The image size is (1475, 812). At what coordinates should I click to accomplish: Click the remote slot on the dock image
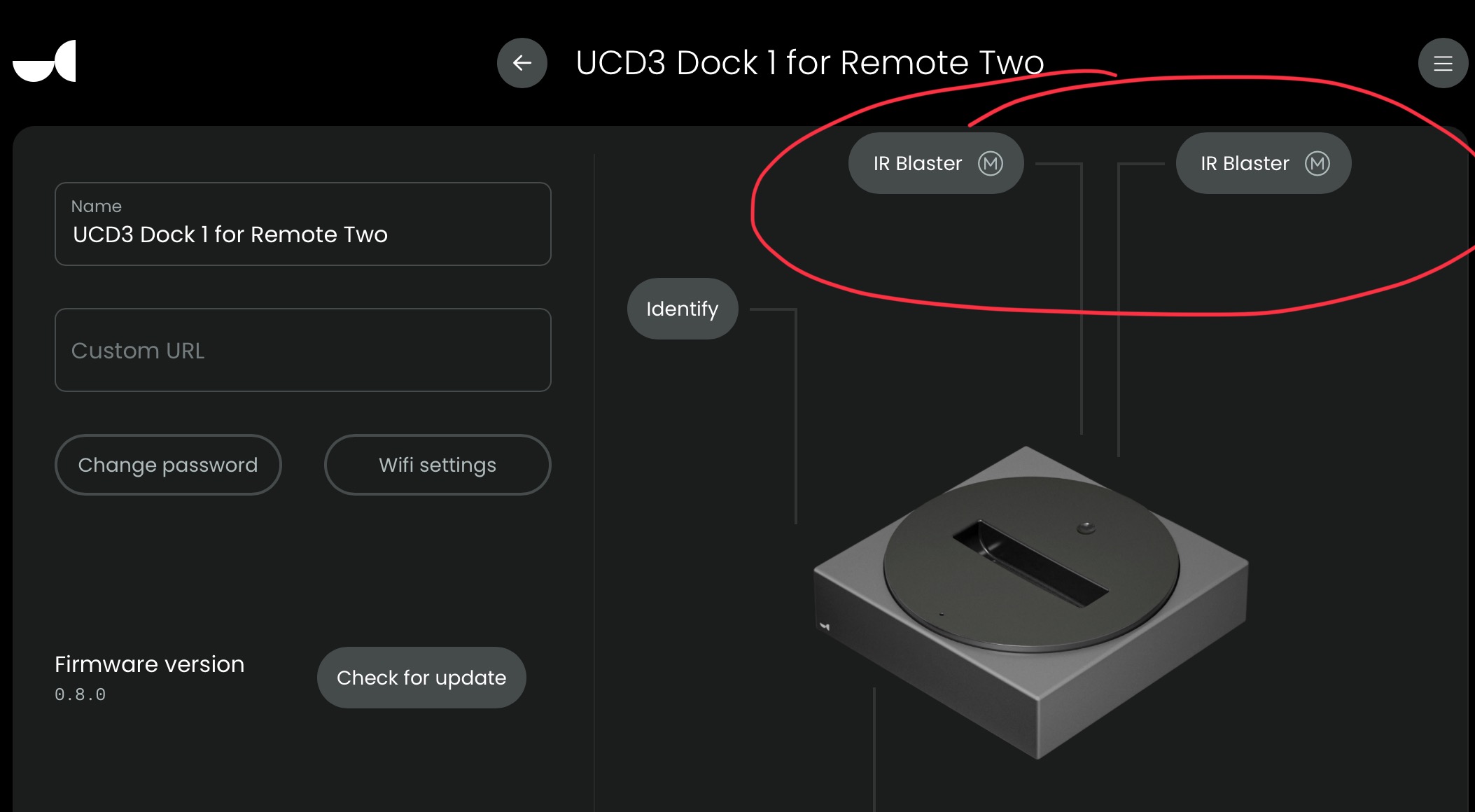coord(1030,563)
